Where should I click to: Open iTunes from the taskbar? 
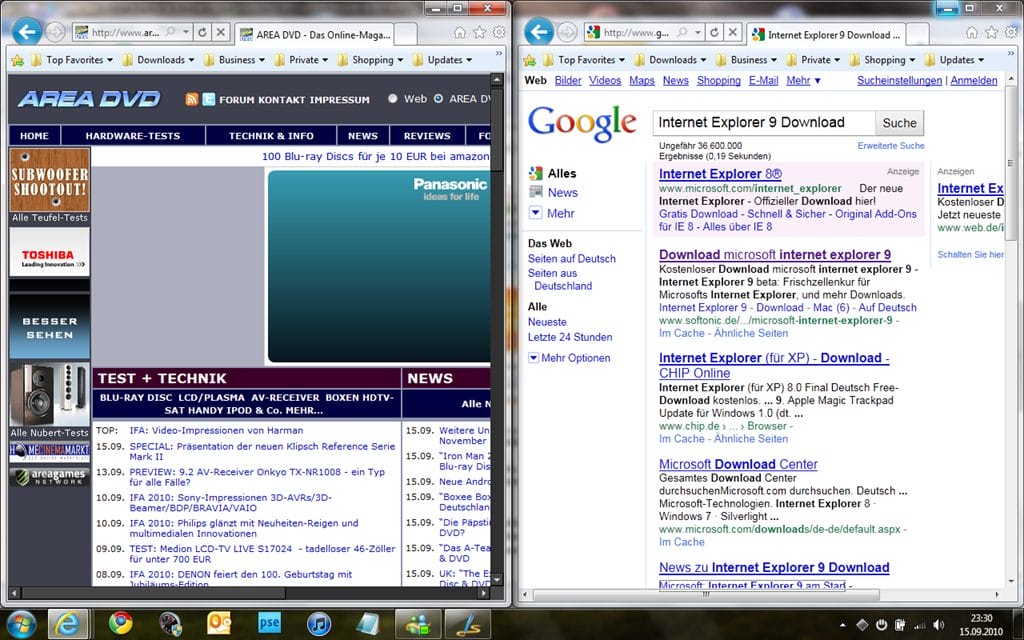pyautogui.click(x=319, y=623)
